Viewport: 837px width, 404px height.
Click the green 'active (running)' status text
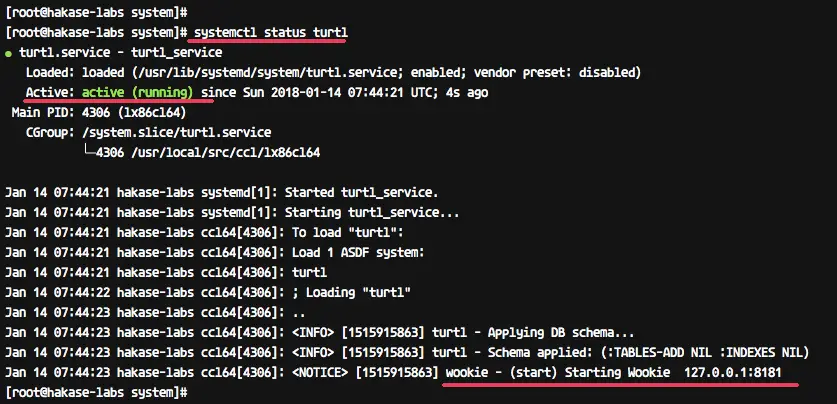coord(137,92)
